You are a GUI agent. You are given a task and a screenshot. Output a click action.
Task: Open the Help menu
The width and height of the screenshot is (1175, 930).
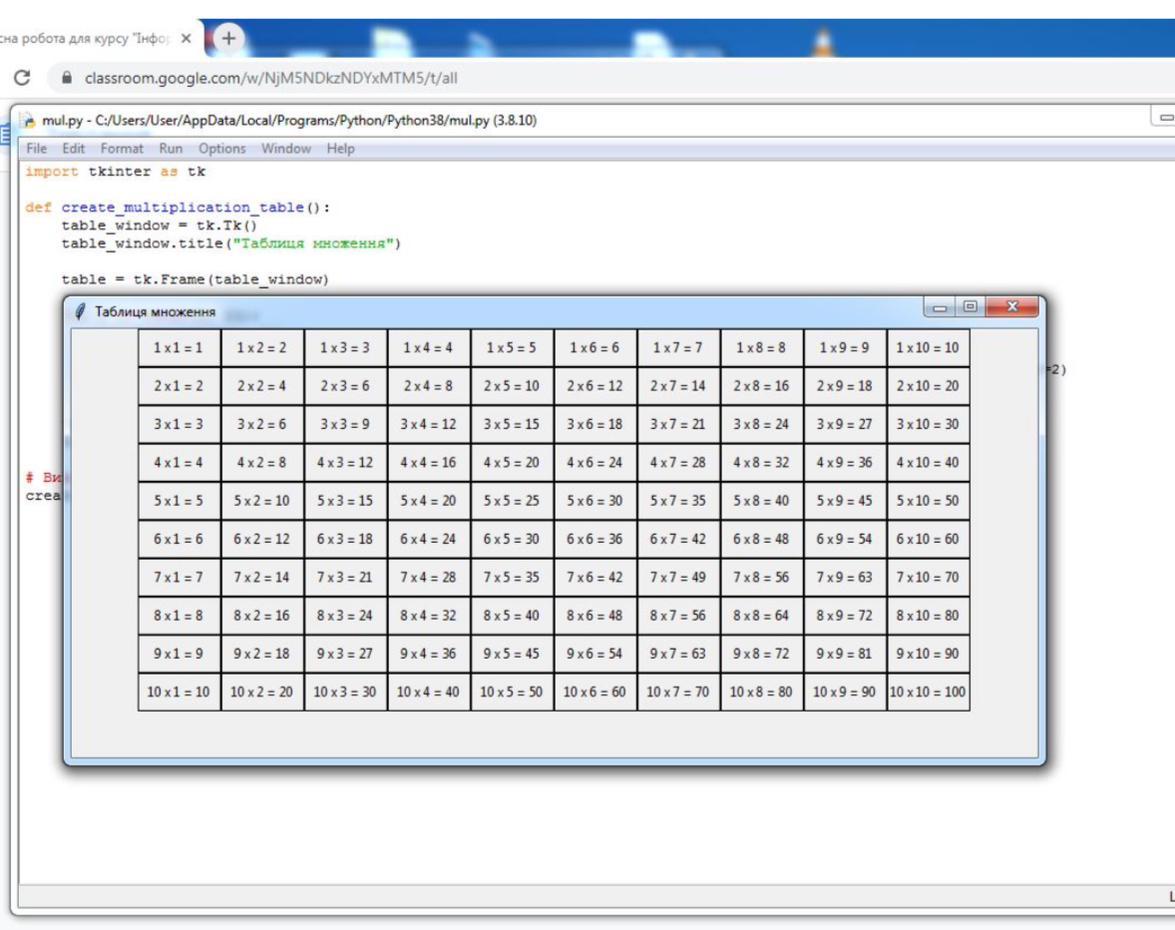[340, 149]
